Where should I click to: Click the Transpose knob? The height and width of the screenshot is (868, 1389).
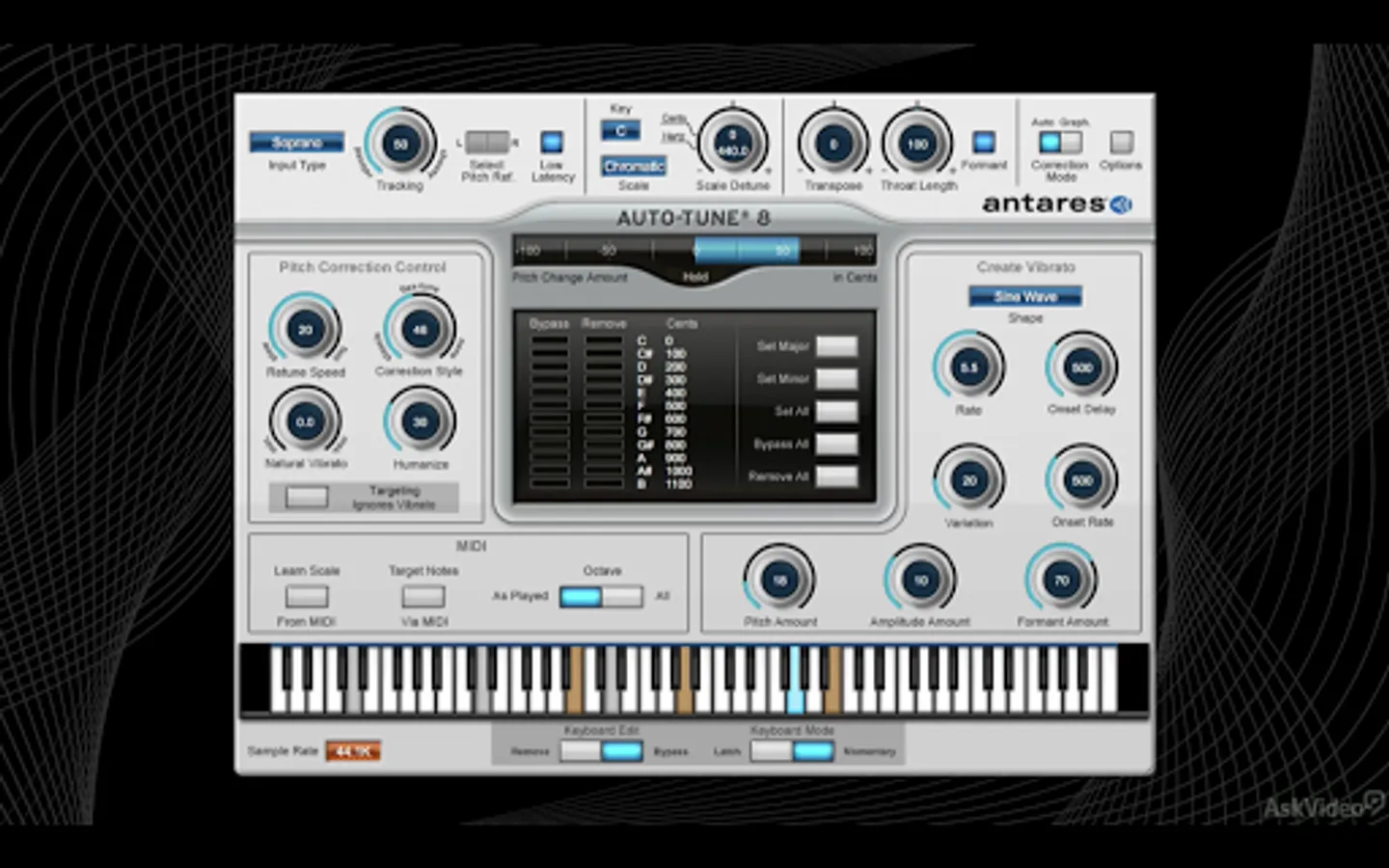(833, 145)
